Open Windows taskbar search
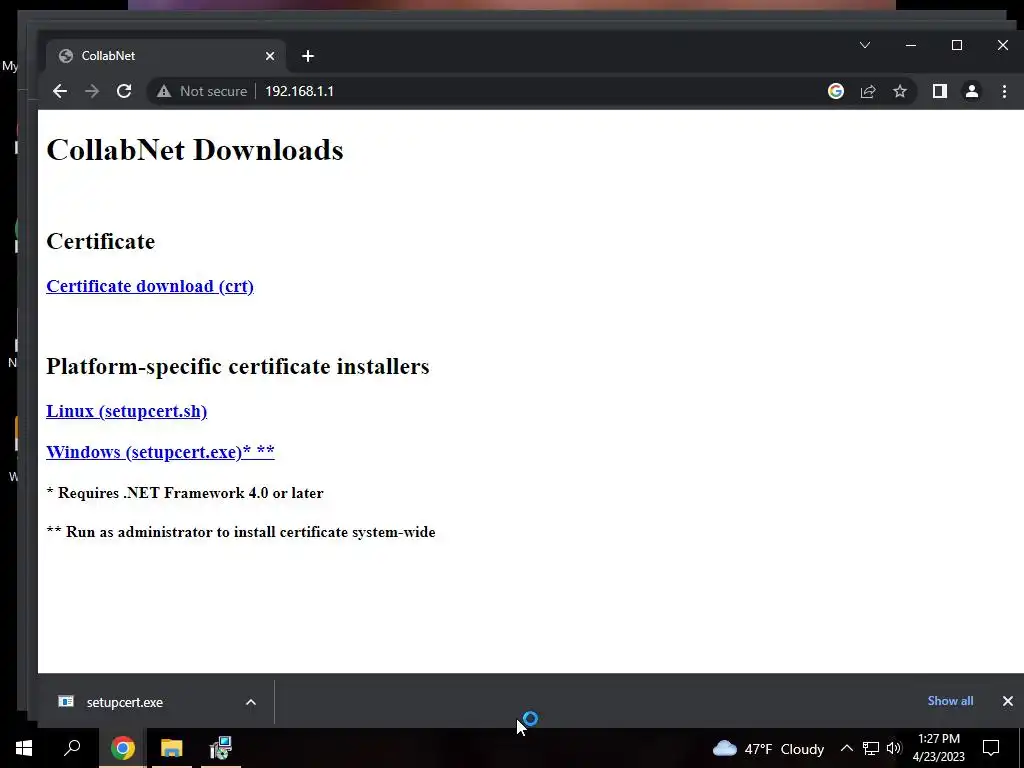The width and height of the screenshot is (1024, 768). [72, 748]
